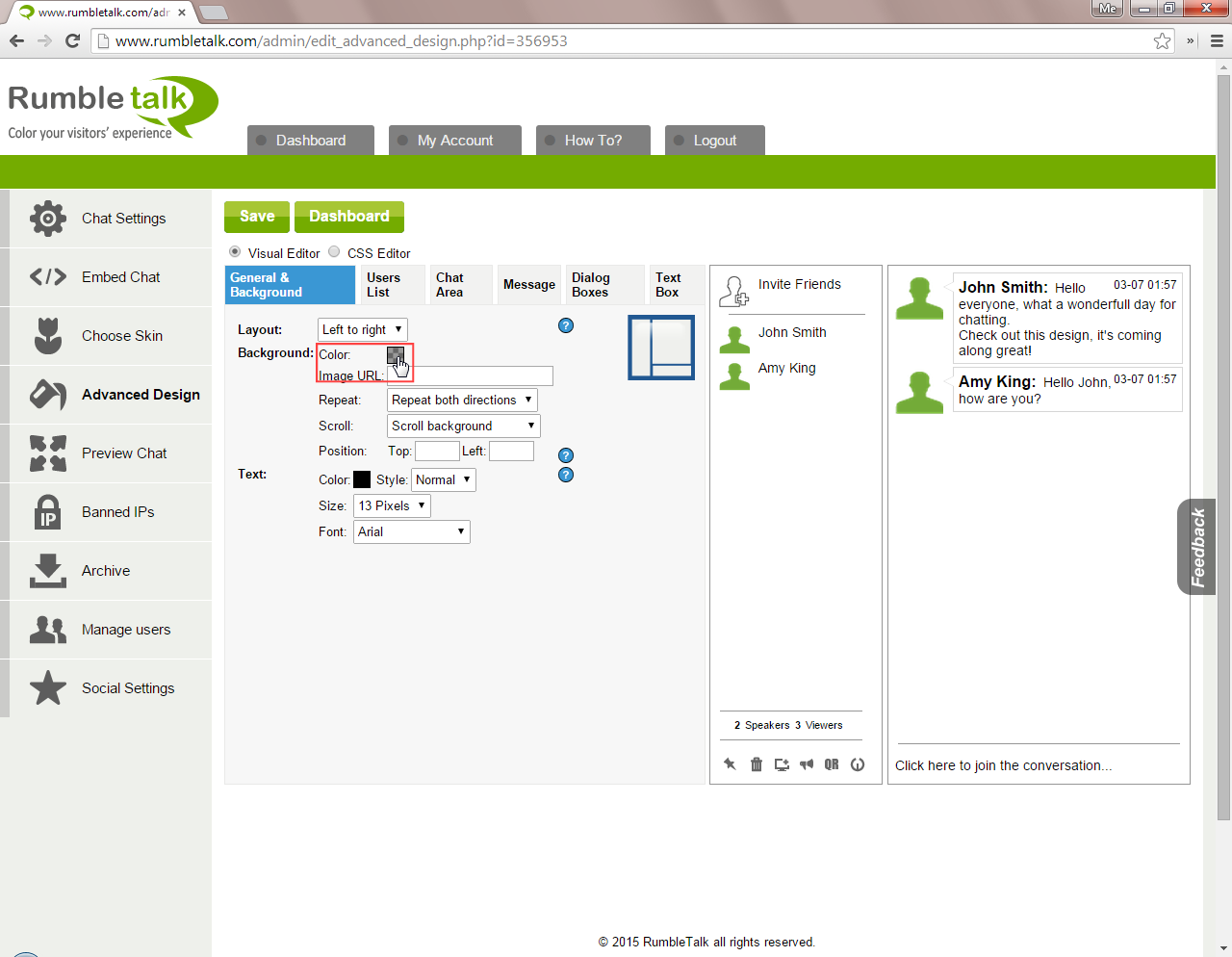Open the Layout dropdown (Left to right)
1232x957 pixels.
pos(363,329)
